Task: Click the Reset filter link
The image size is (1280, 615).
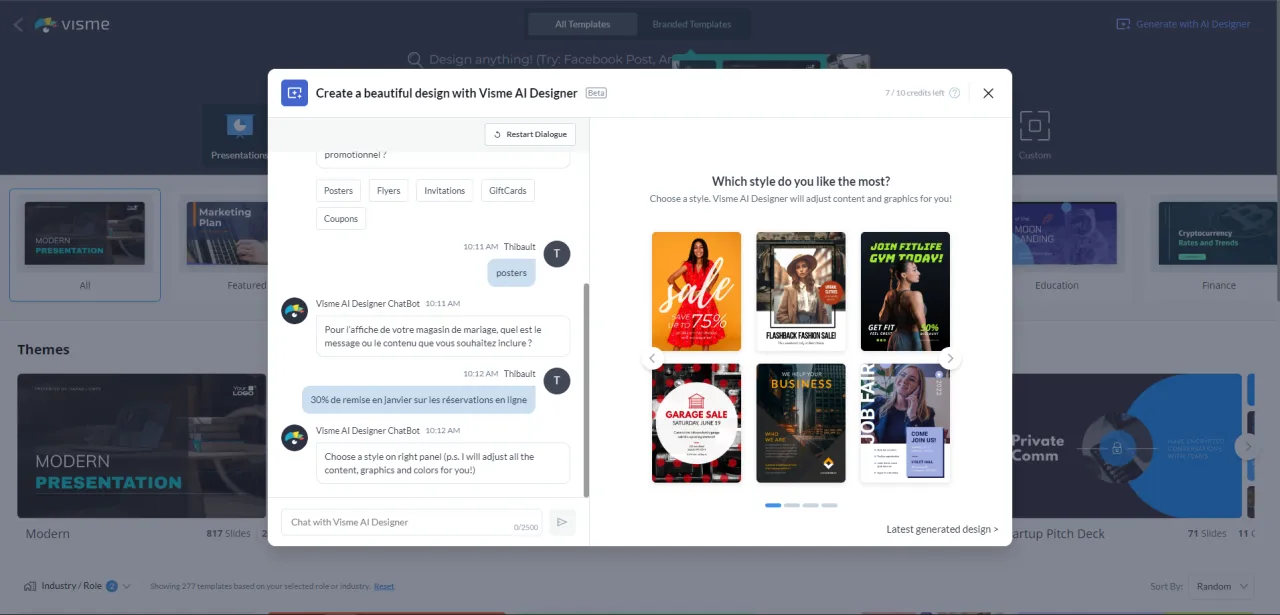Action: tap(384, 587)
